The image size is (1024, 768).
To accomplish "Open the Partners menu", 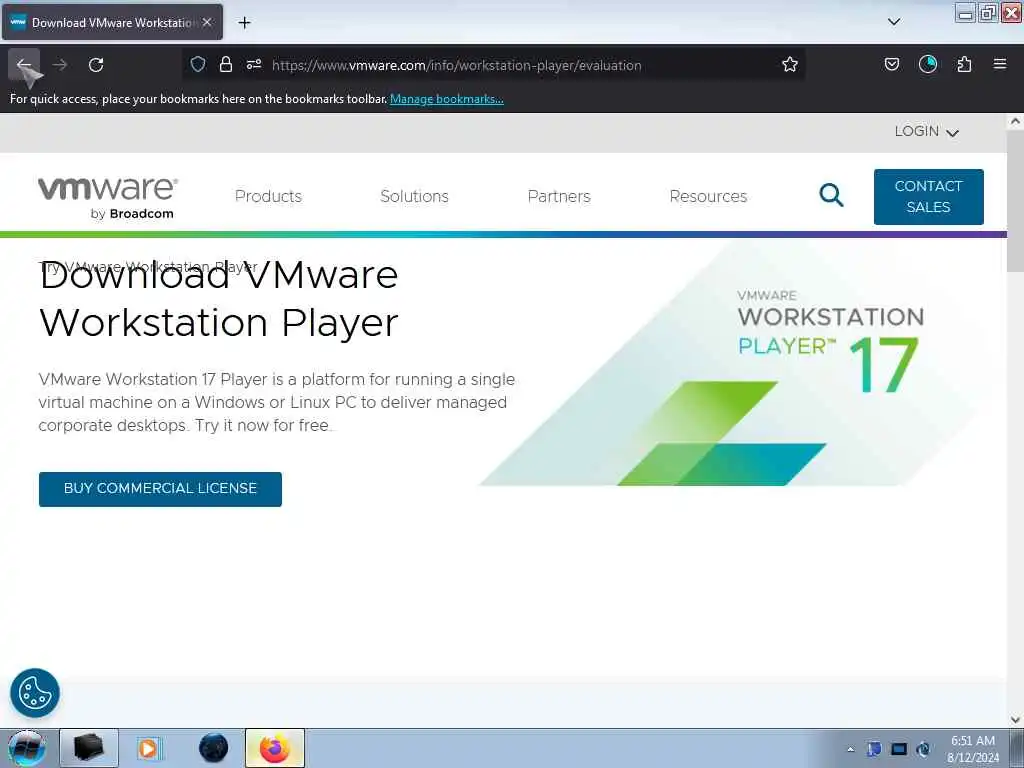I will coord(559,197).
